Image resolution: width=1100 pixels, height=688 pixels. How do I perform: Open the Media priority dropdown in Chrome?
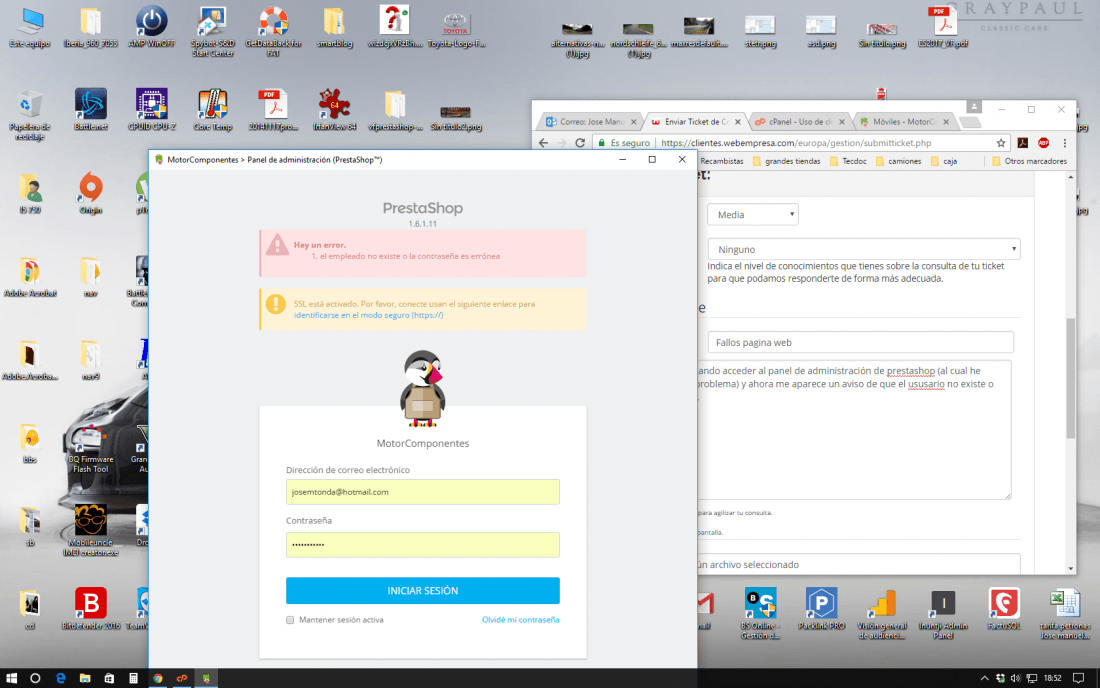click(x=752, y=215)
